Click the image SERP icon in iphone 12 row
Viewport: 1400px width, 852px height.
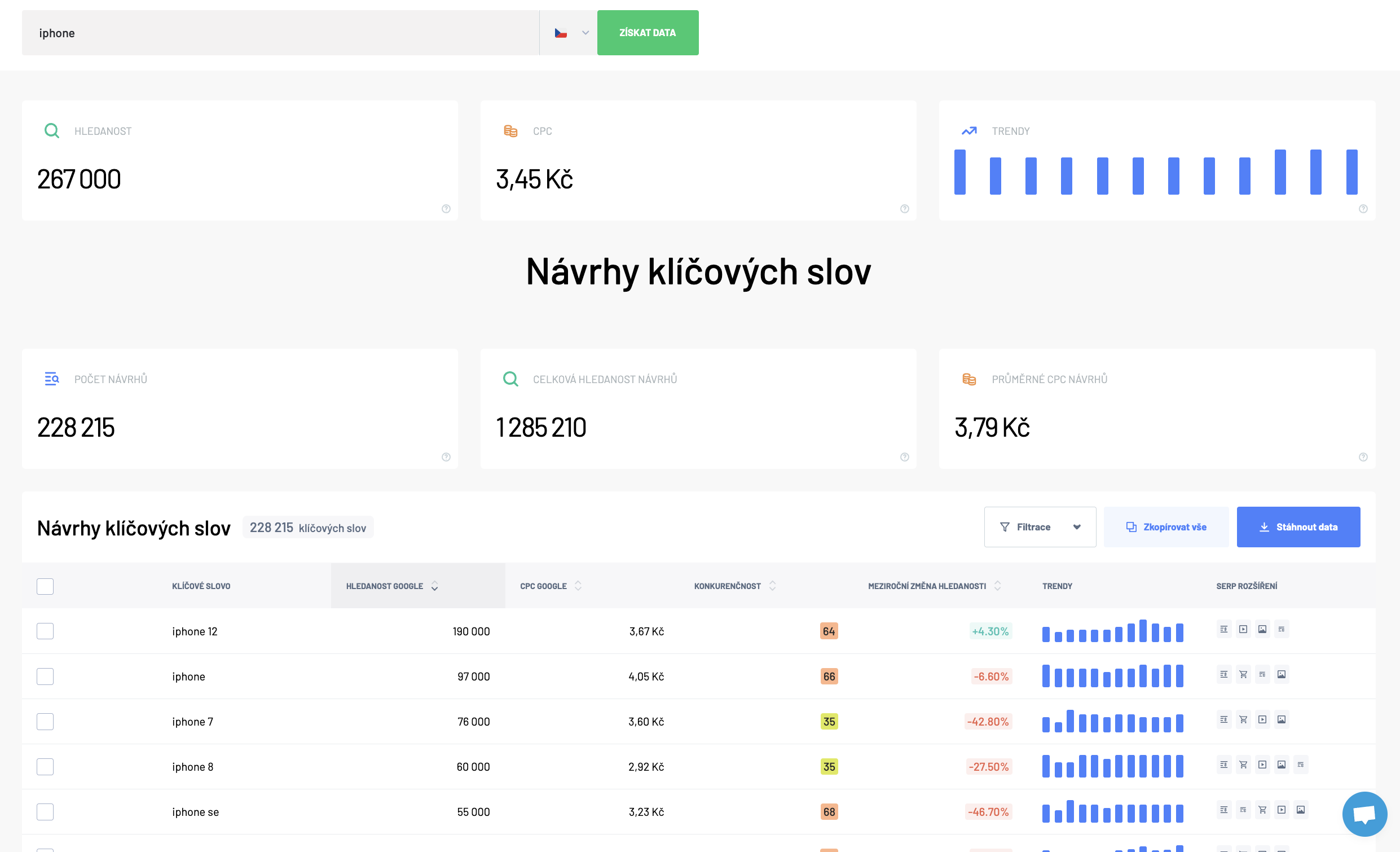click(1262, 629)
